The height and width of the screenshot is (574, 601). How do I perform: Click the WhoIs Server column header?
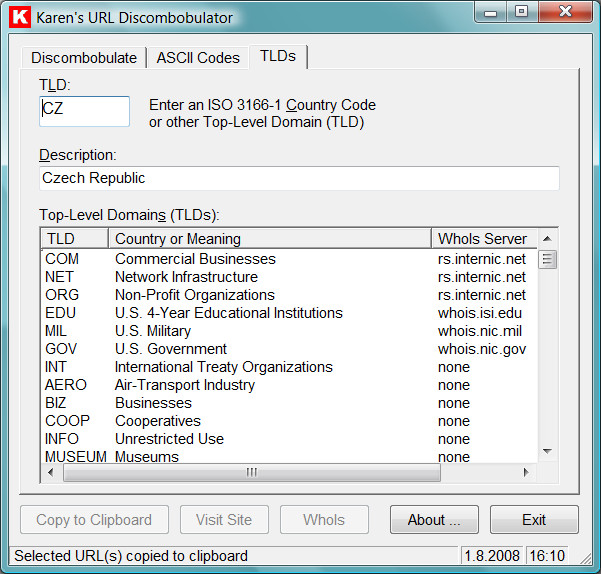pos(484,239)
